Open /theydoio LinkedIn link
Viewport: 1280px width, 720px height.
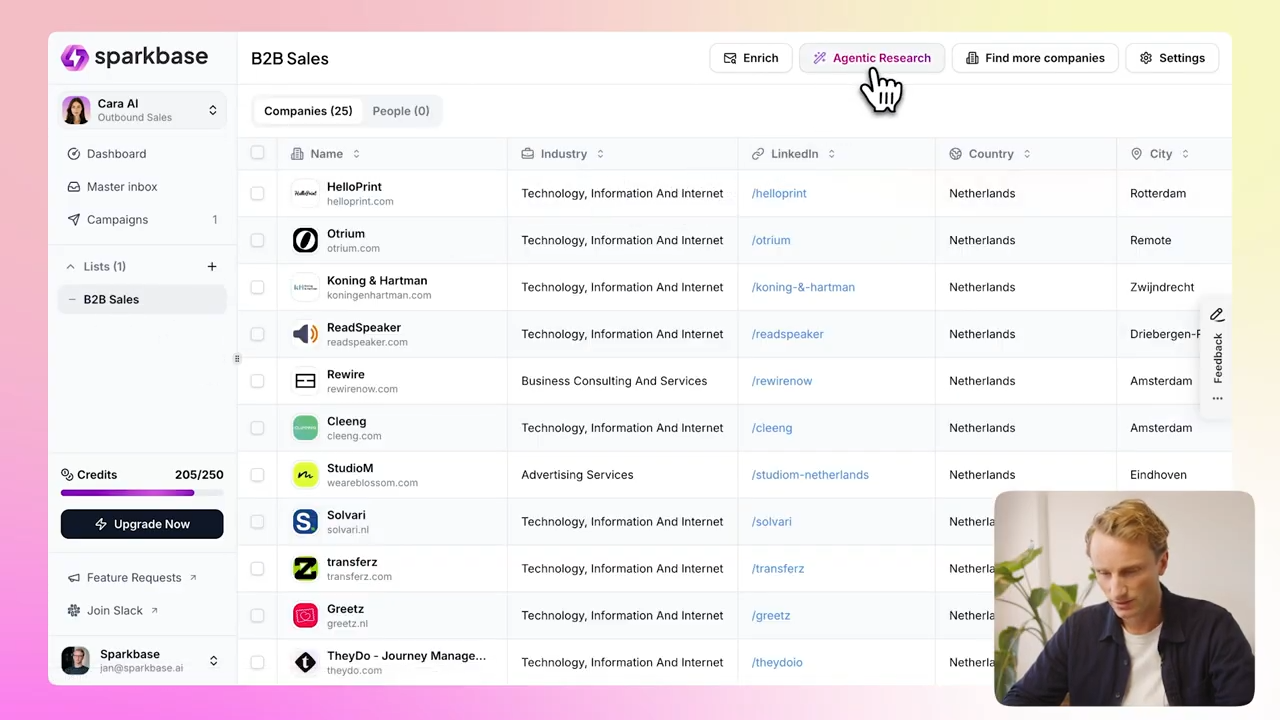click(777, 663)
